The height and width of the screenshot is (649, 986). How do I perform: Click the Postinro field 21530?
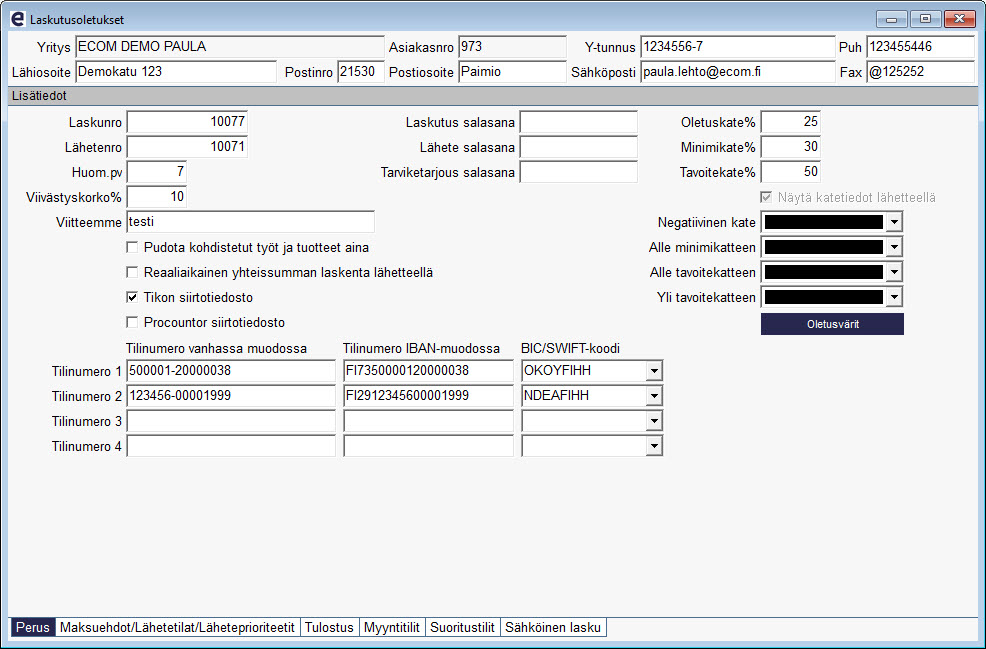click(361, 72)
